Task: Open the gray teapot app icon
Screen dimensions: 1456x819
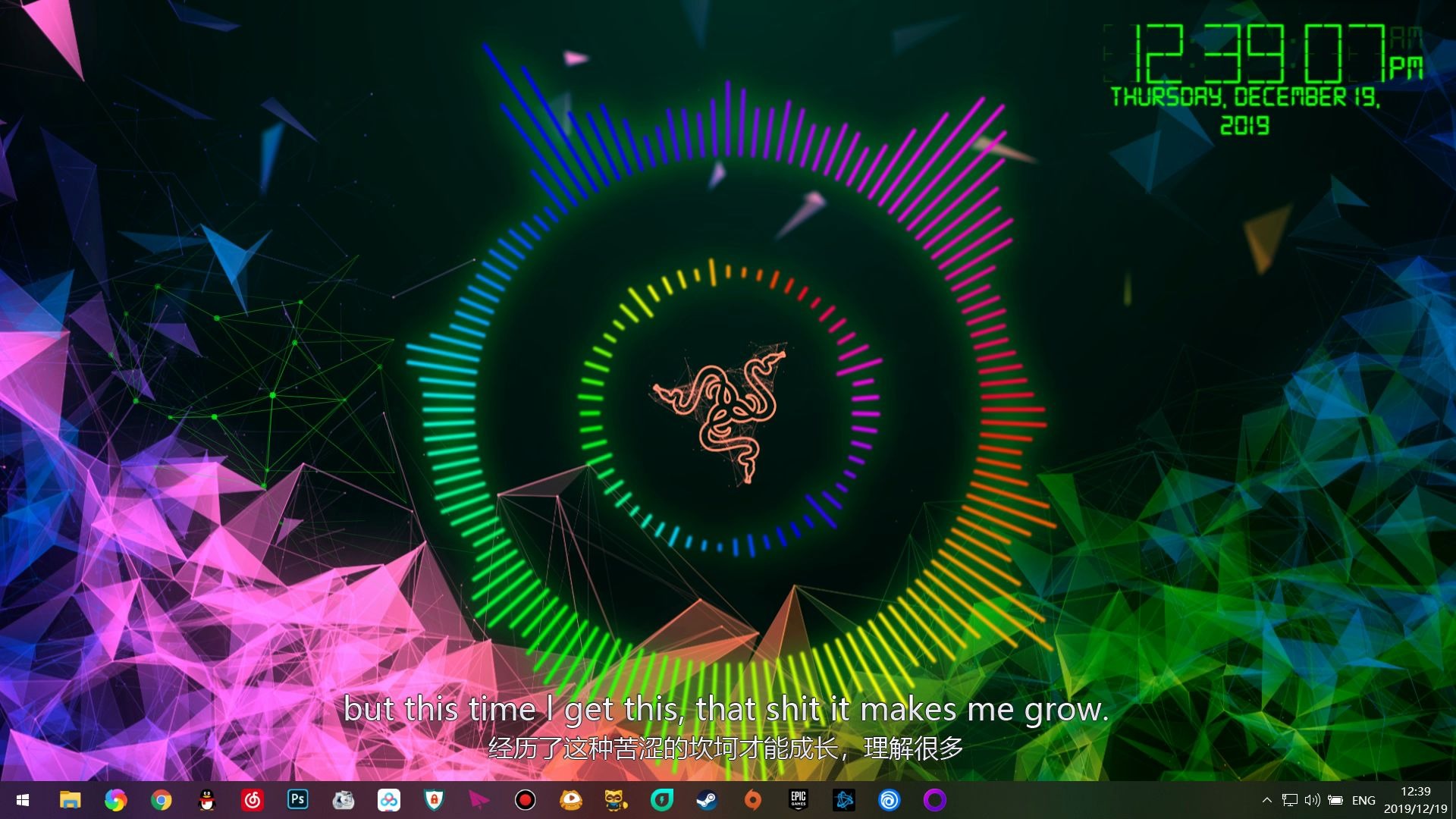Action: 343,800
